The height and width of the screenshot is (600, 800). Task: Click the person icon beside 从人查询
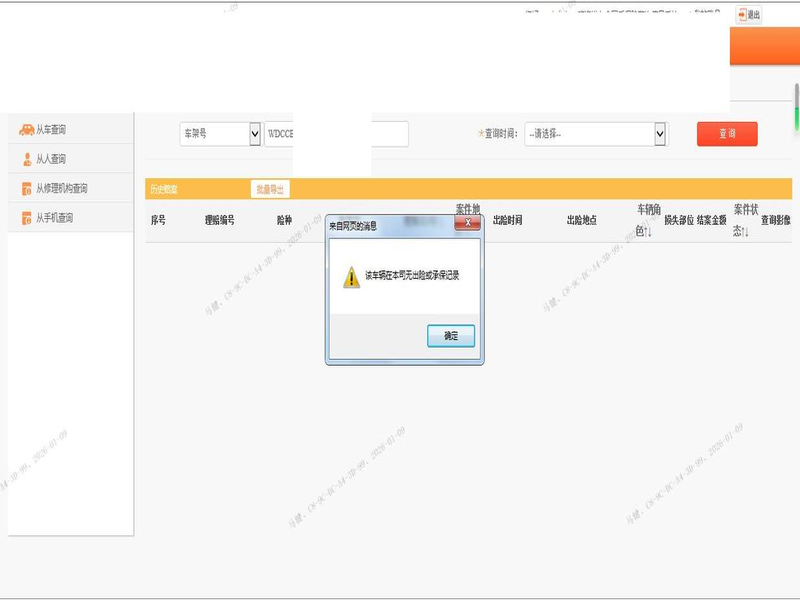(x=27, y=159)
